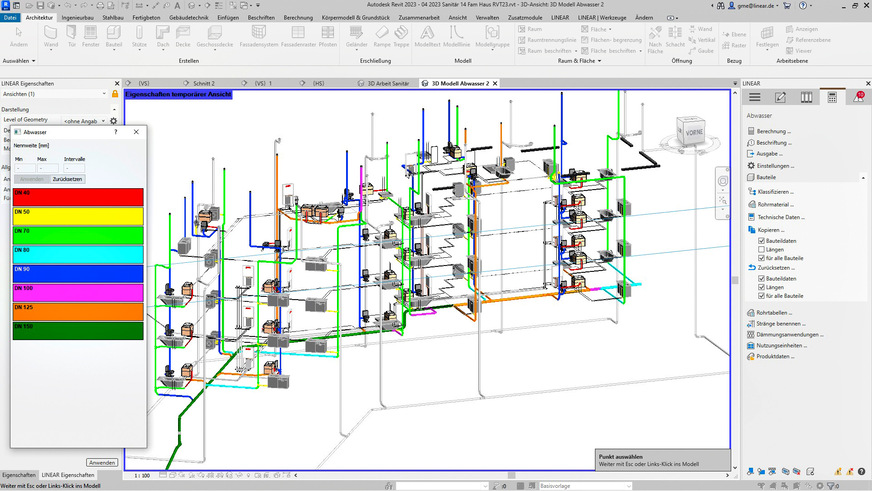This screenshot has height=491, width=872.
Task: Toggle 'für alle Bauteile' under Kopieren
Action: [762, 259]
